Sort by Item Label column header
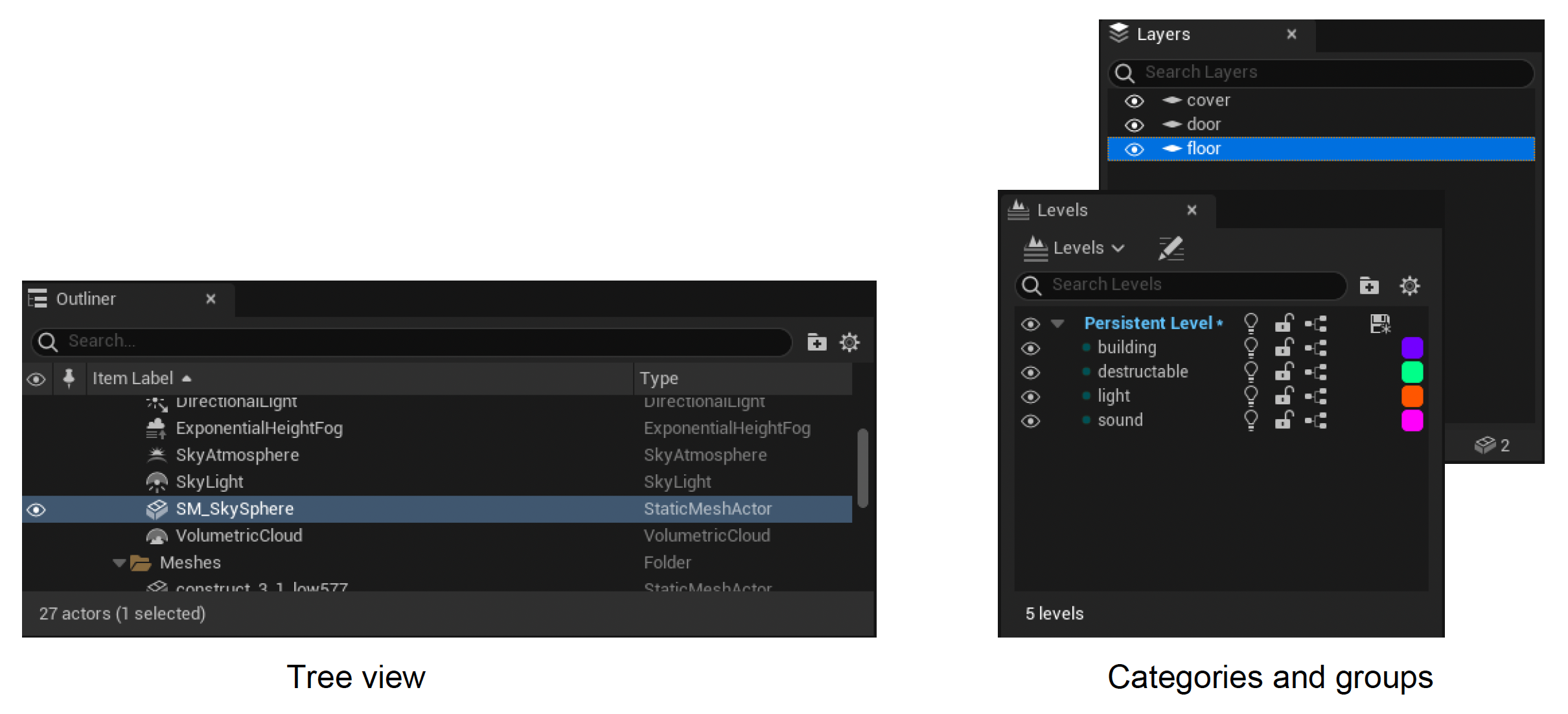Image resolution: width=1568 pixels, height=714 pixels. pos(133,378)
